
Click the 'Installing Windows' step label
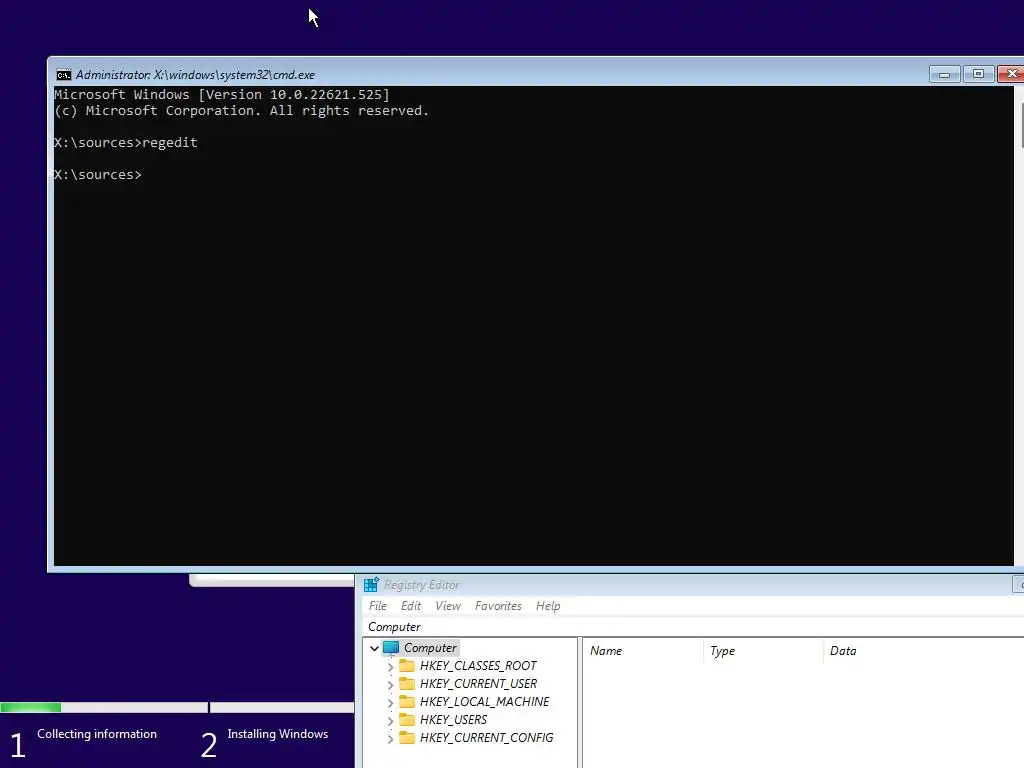coord(278,734)
